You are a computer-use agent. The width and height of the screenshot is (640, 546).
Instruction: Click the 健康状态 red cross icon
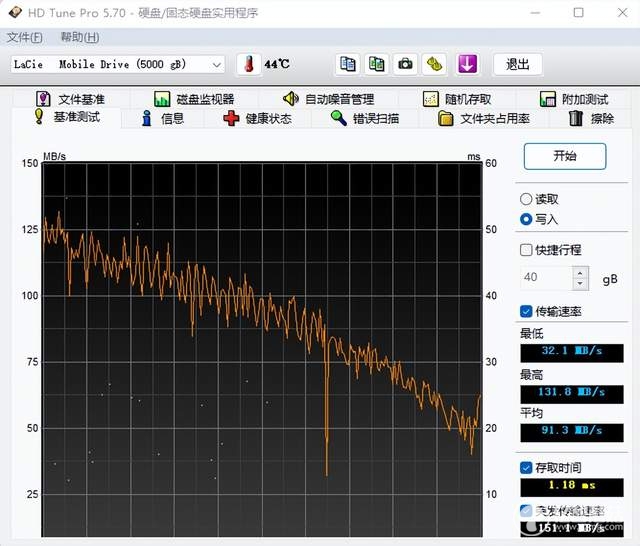[231, 118]
